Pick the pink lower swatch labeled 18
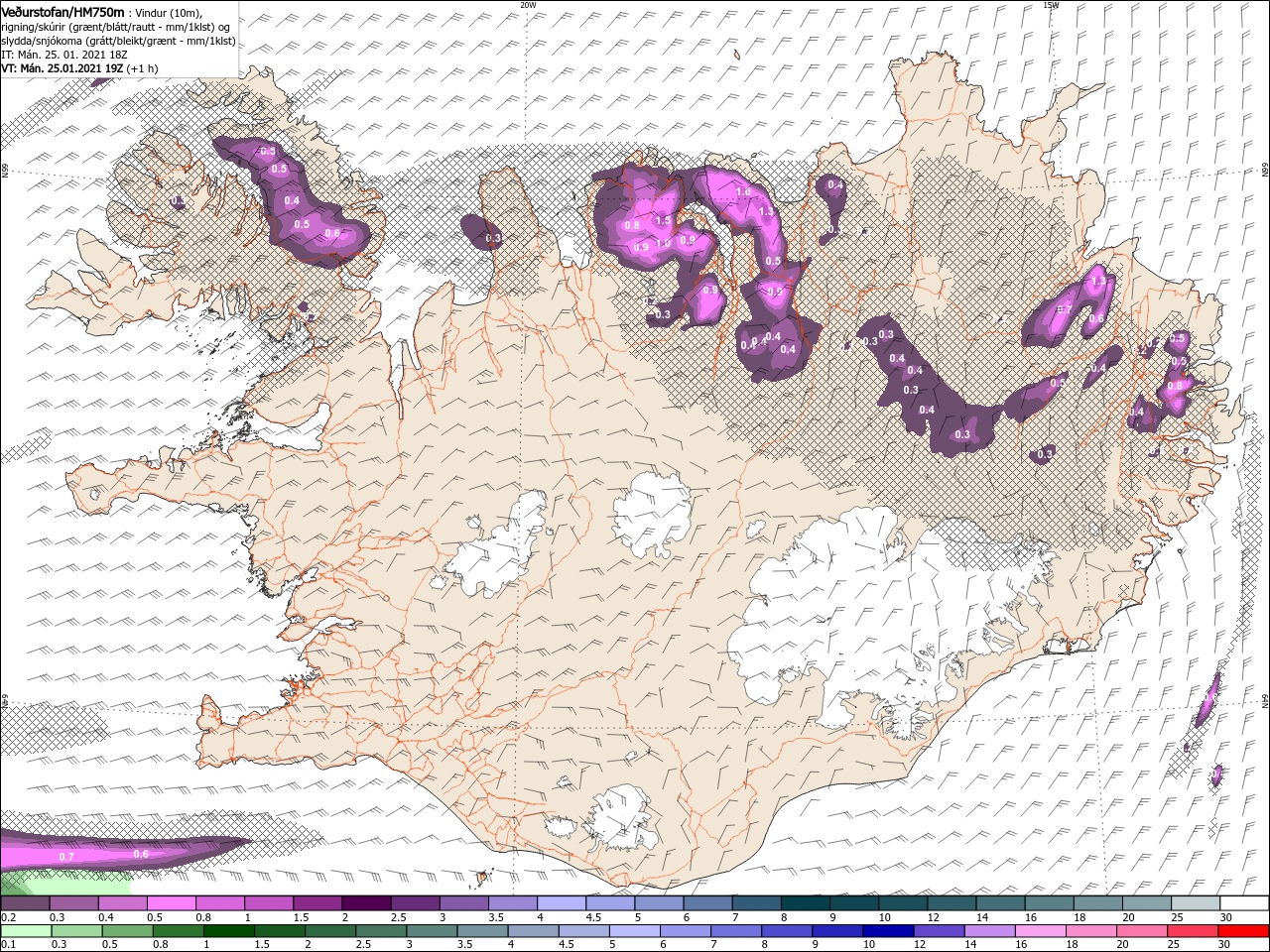Image resolution: width=1270 pixels, height=952 pixels. pos(1090,931)
